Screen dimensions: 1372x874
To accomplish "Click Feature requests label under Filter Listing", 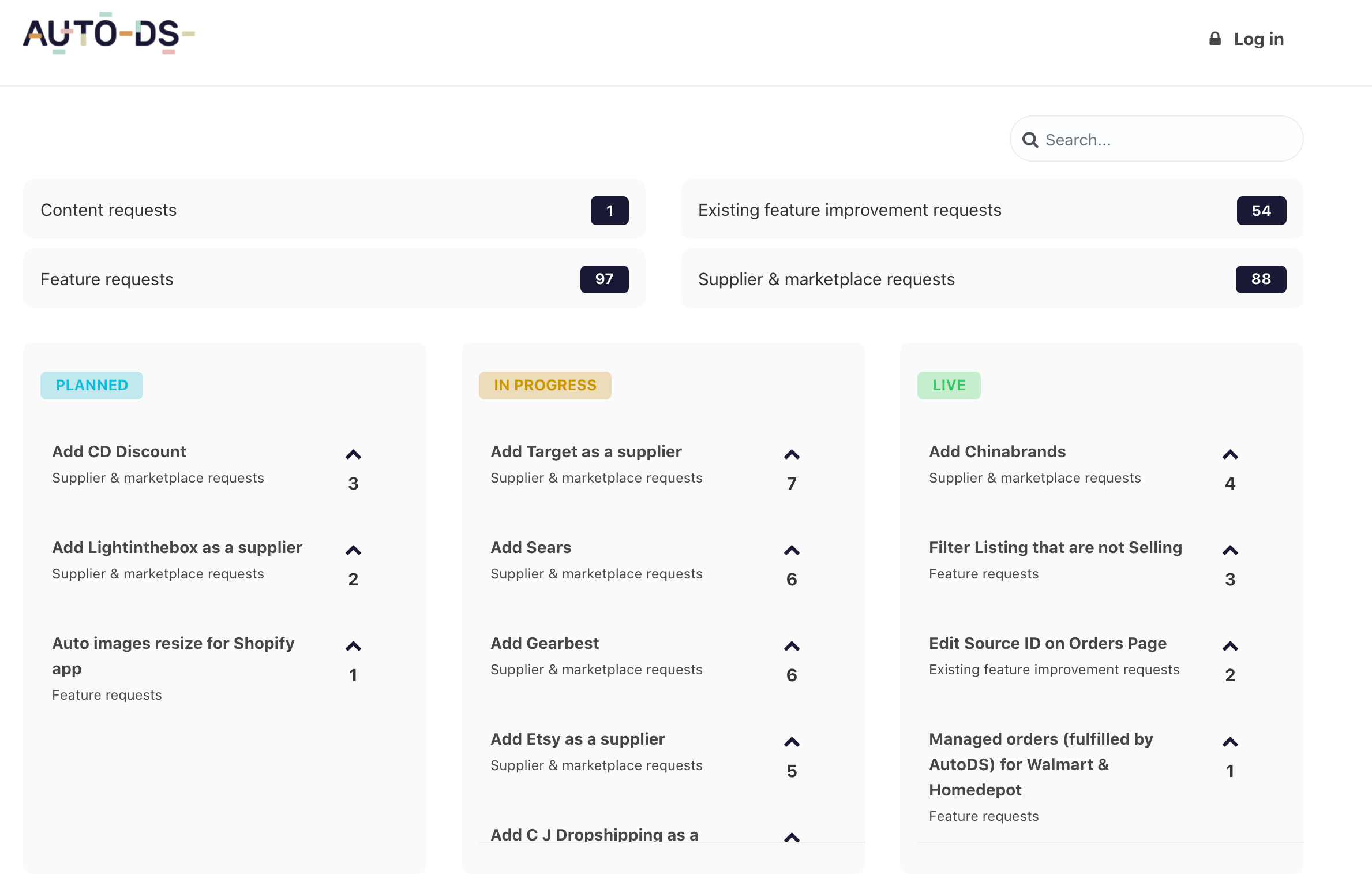I will (x=984, y=574).
